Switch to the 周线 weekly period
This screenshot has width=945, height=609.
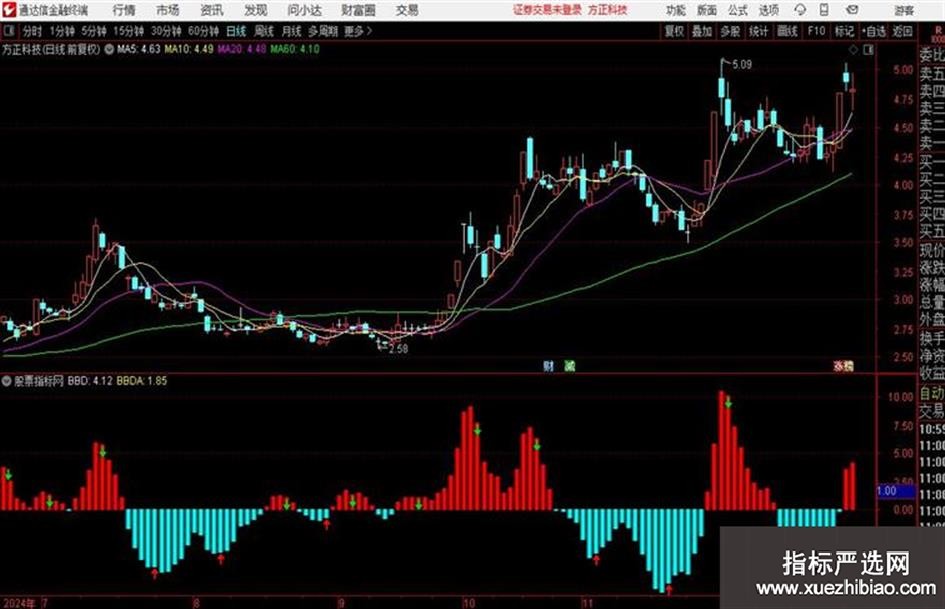(x=264, y=31)
